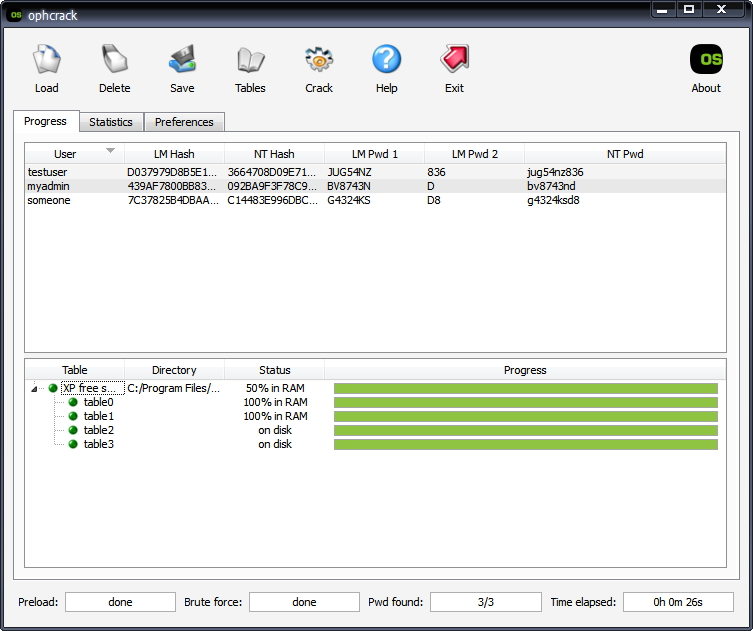This screenshot has height=631, width=753.
Task: Select the XP free s... table entry
Action: [93, 388]
